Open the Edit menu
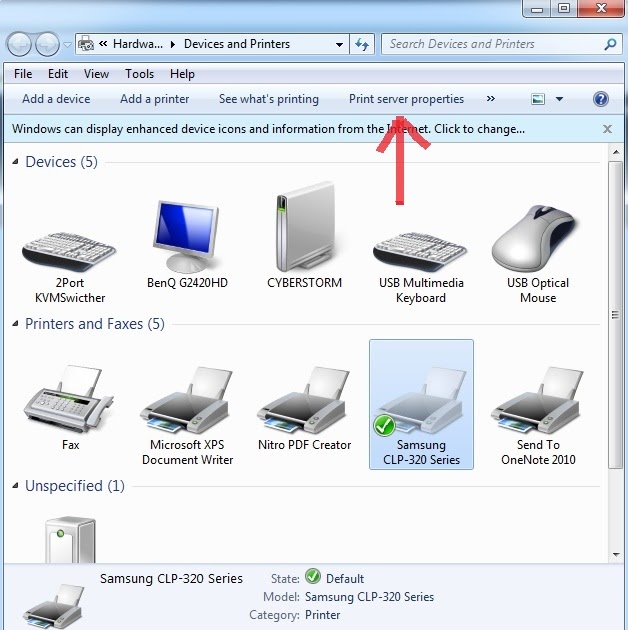This screenshot has width=628, height=630. (58, 74)
